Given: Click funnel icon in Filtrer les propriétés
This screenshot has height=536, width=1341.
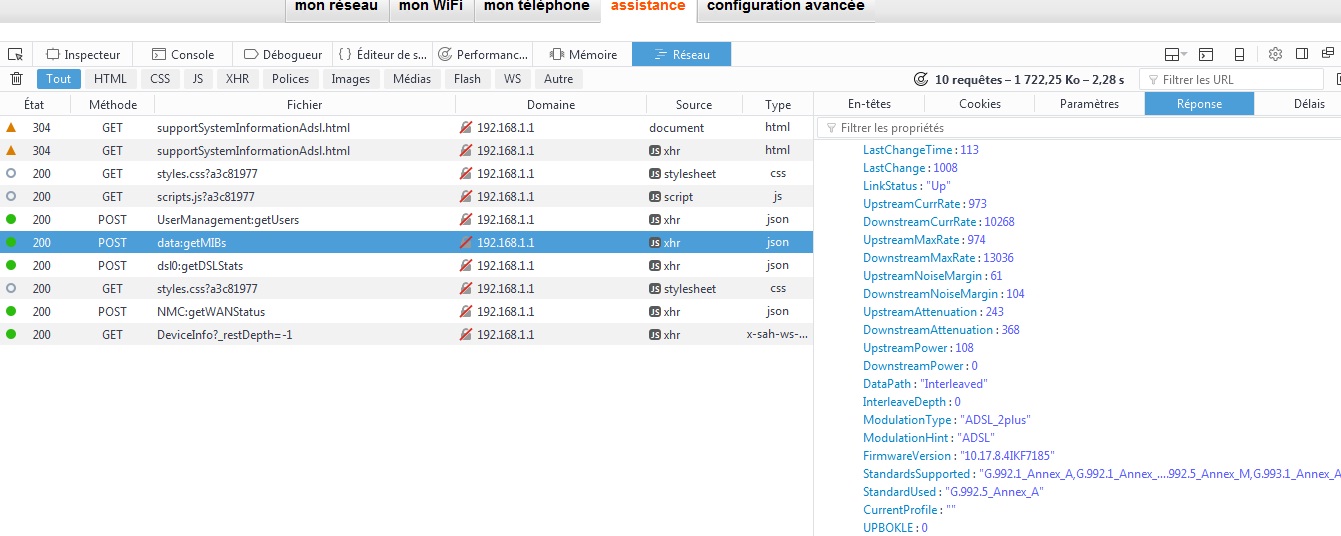Looking at the screenshot, I should point(829,128).
